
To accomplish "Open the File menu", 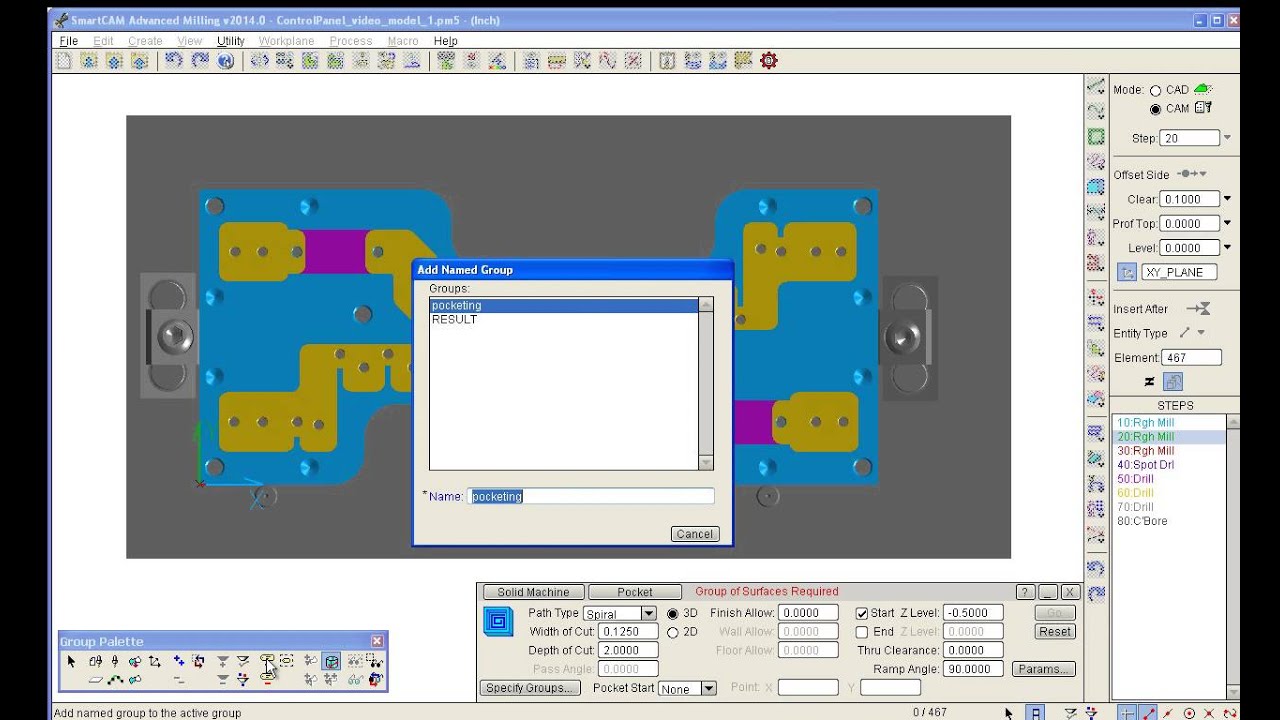I will pos(68,41).
